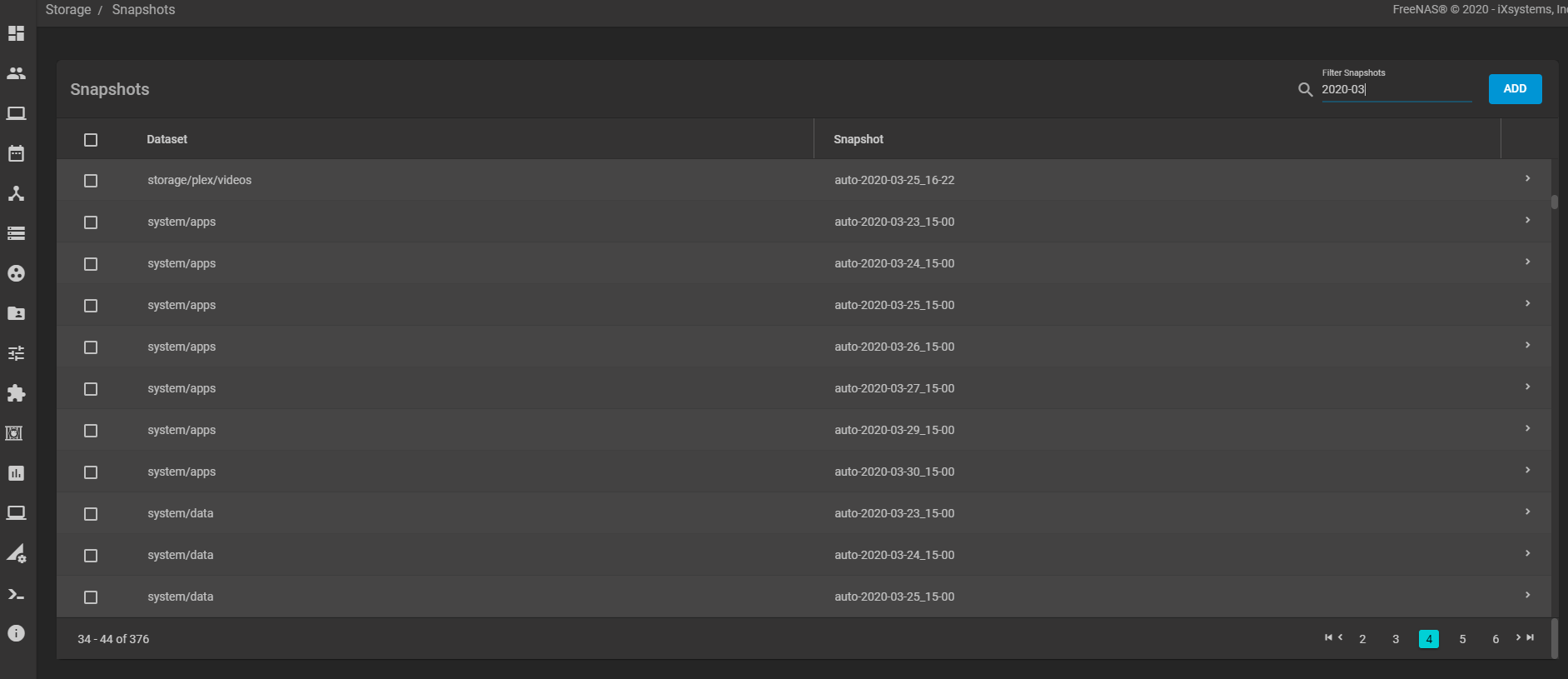Check system/data auto-2020-03-23_15-00 row
Image resolution: width=1568 pixels, height=679 pixels.
91,514
